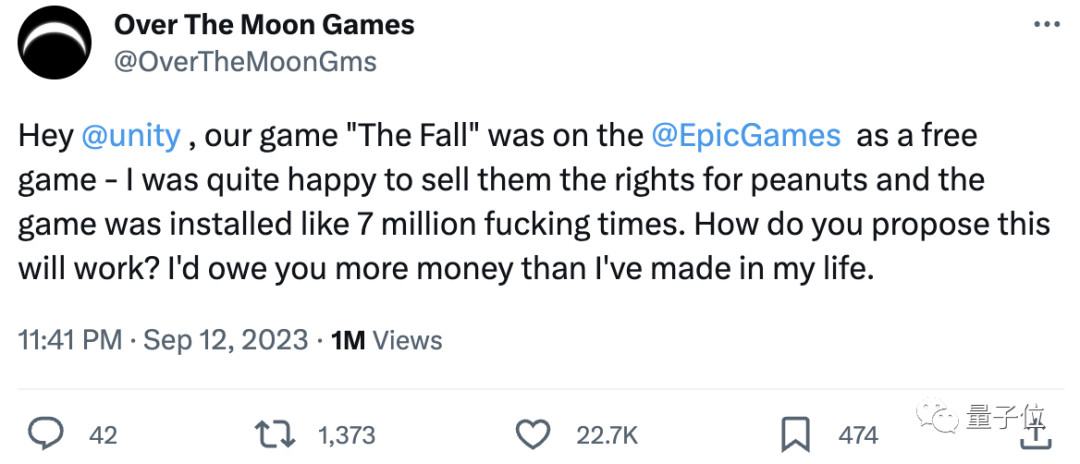Click the retweet arrows icon
Viewport: 1080px width, 464px height.
pyautogui.click(x=276, y=434)
